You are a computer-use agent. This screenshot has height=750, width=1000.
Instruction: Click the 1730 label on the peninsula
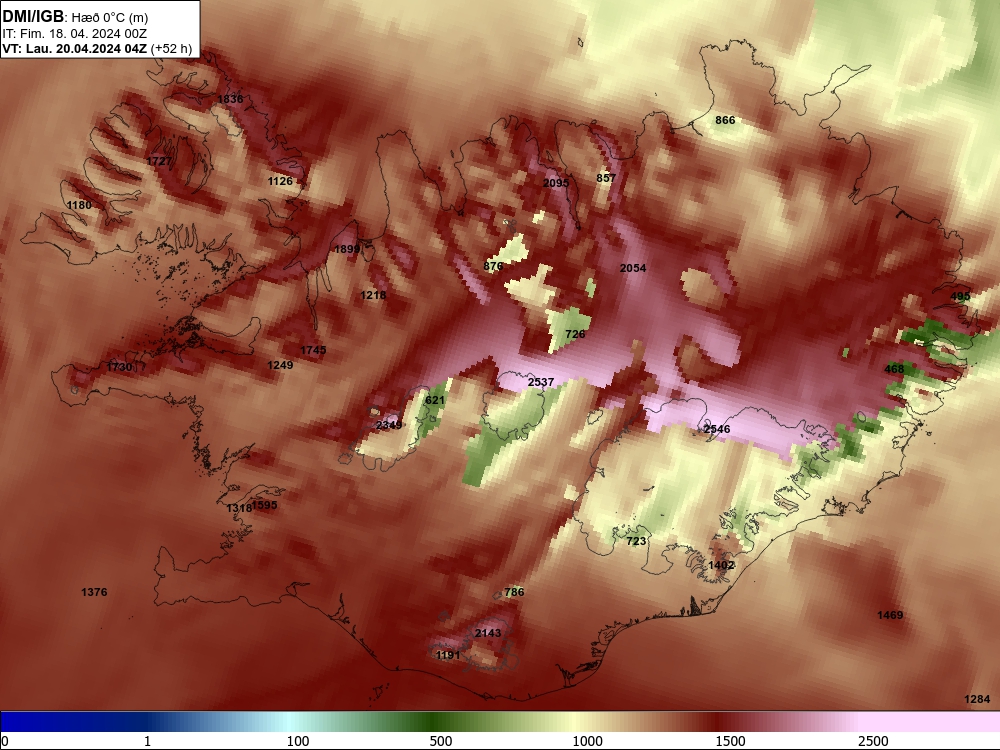click(119, 367)
